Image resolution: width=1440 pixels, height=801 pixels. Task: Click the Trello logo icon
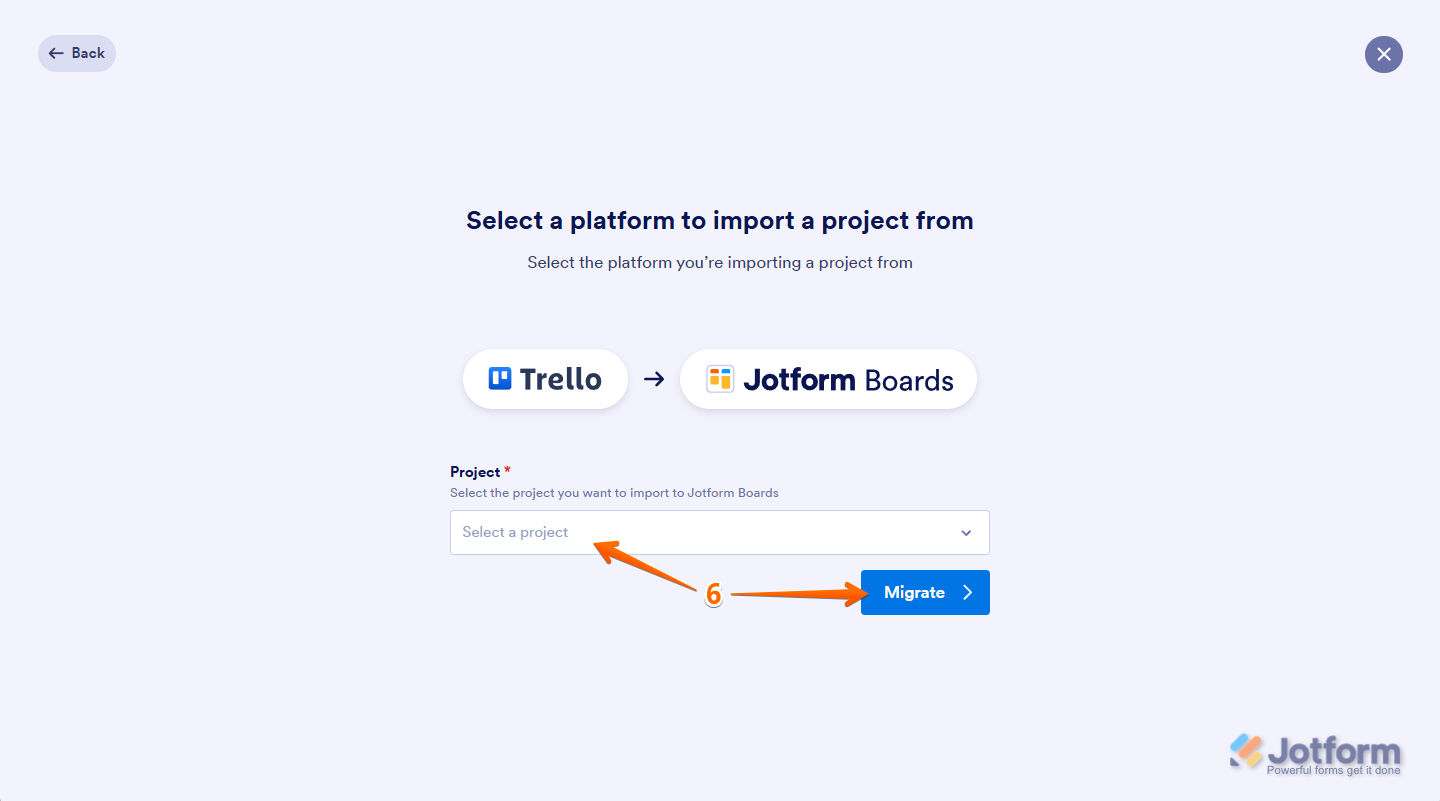pos(500,379)
